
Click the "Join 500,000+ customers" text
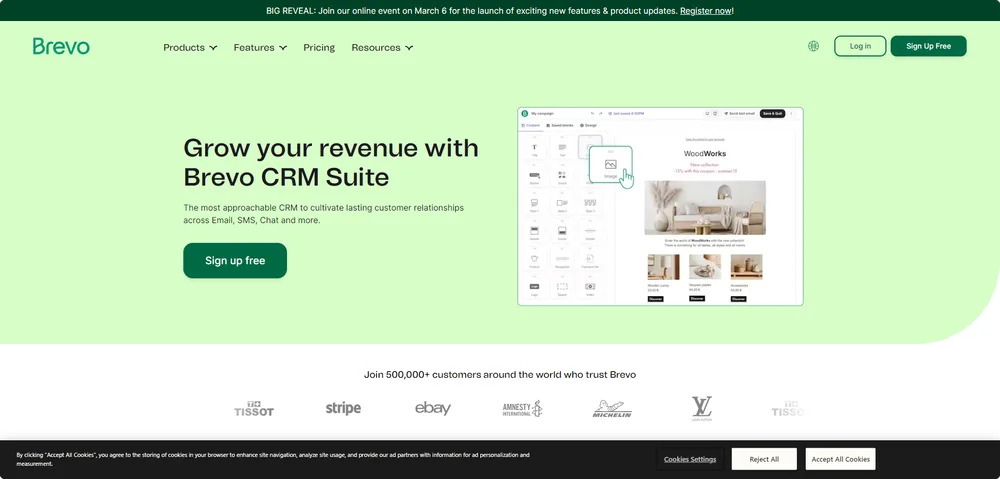tap(499, 374)
